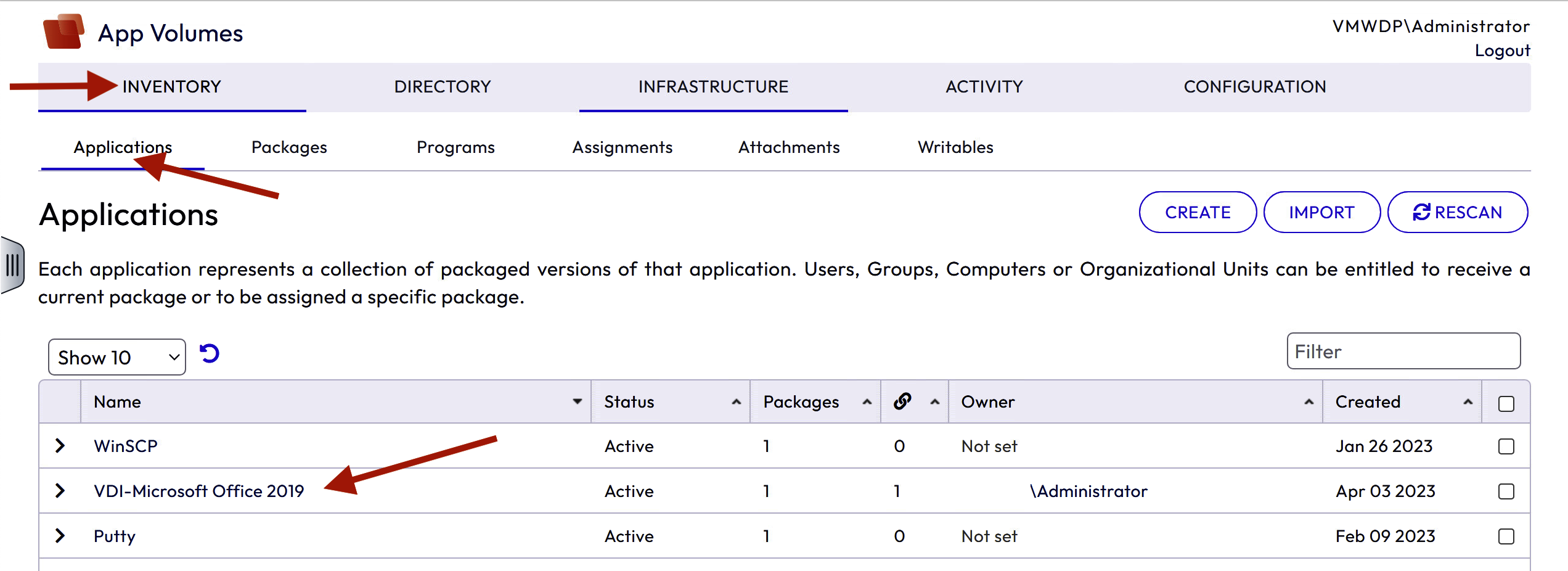Sort by Created column arrow

pos(1468,402)
